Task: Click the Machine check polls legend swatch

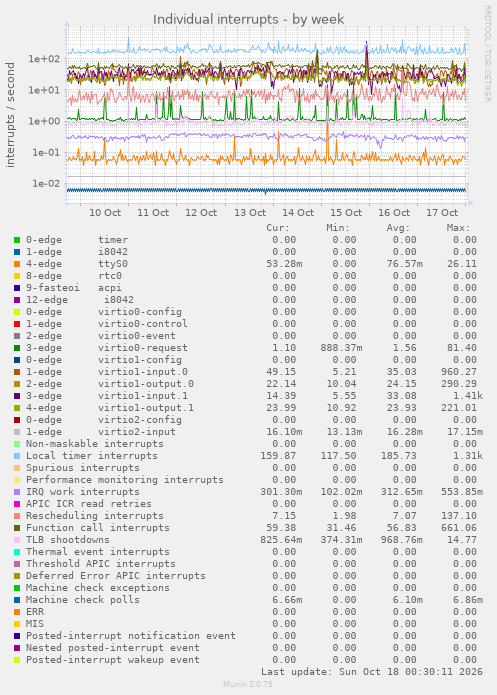Action: pyautogui.click(x=17, y=600)
